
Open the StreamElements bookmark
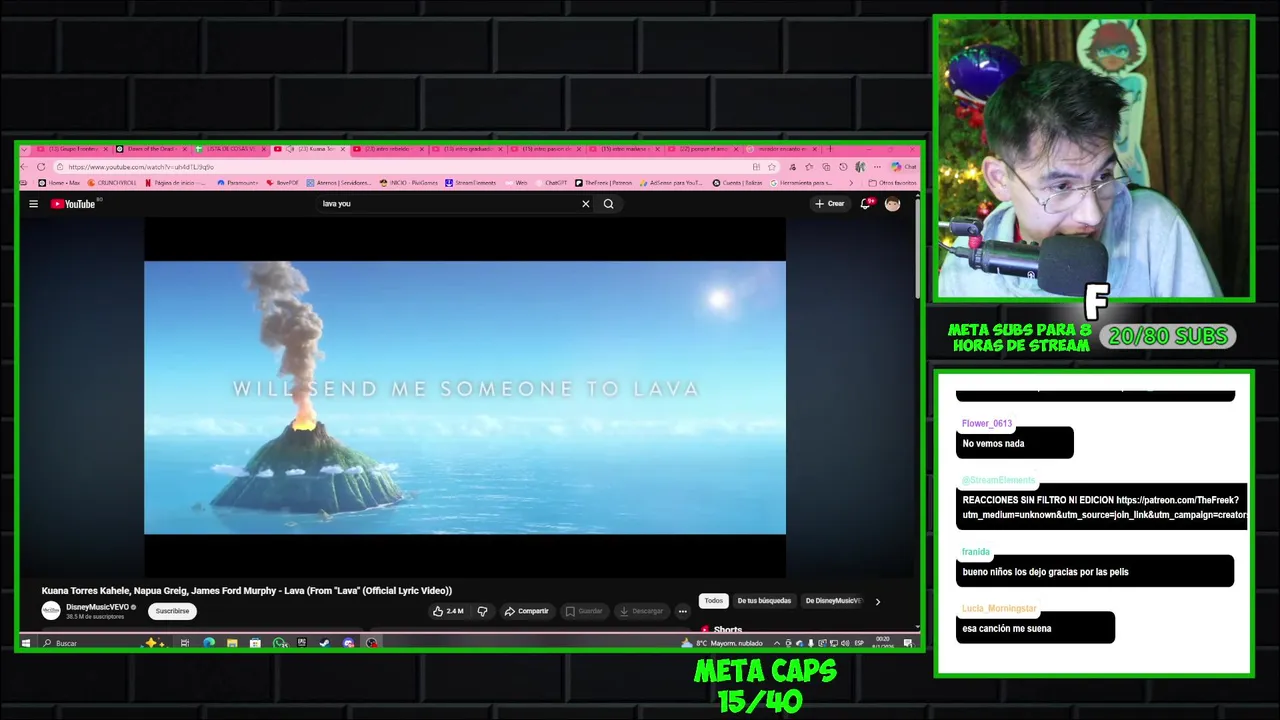(471, 183)
